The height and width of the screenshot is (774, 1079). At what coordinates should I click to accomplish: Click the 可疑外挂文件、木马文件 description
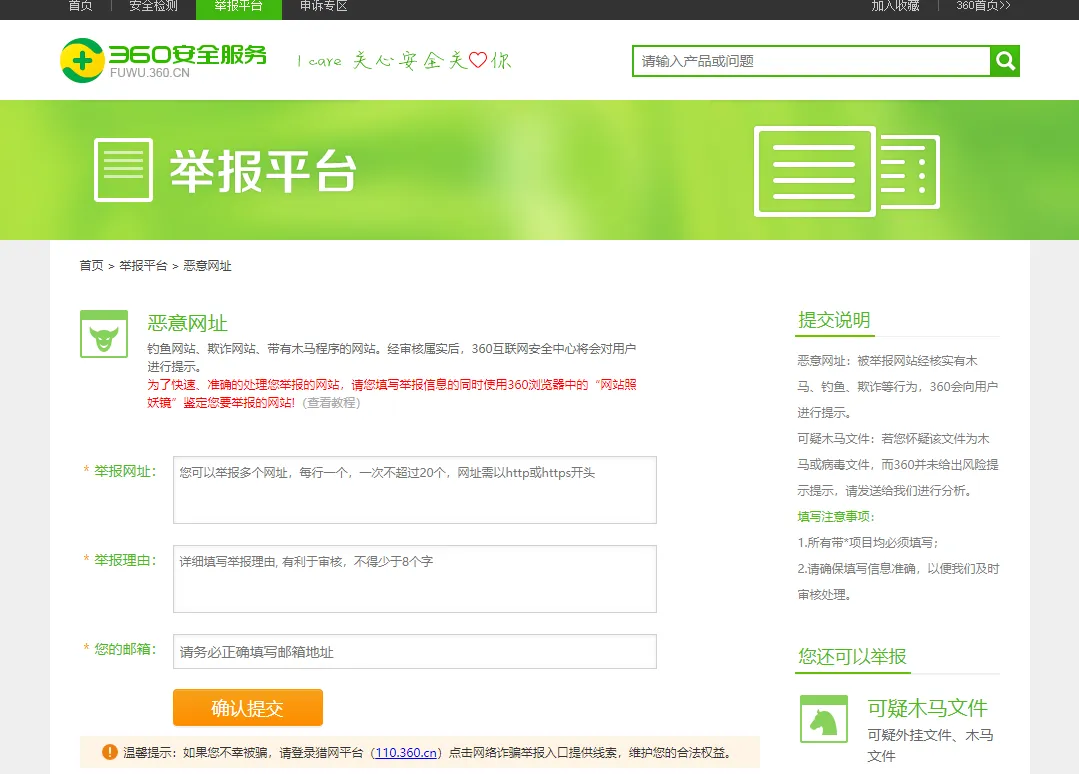point(930,746)
